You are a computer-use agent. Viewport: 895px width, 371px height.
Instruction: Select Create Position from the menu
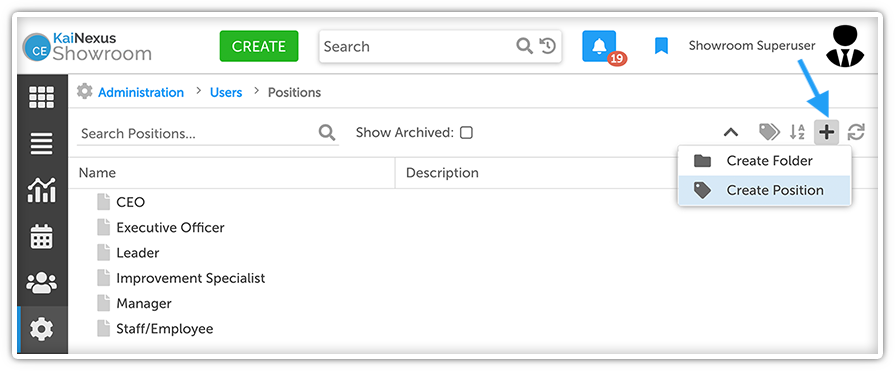[764, 191]
